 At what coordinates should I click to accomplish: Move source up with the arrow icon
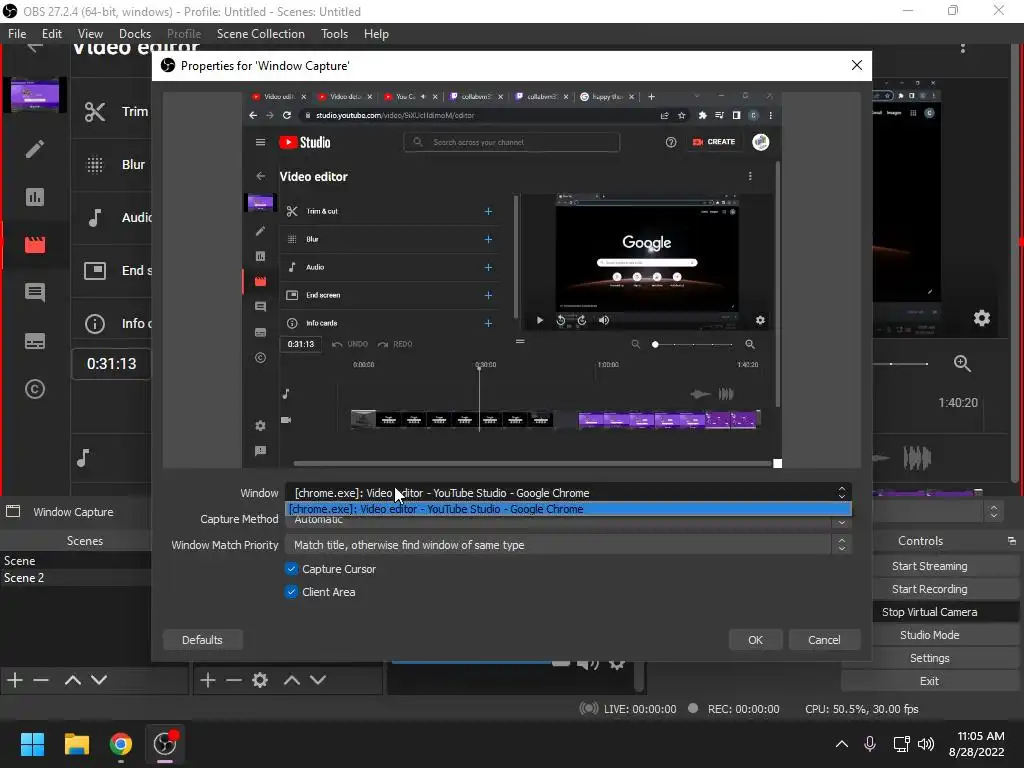pos(291,680)
